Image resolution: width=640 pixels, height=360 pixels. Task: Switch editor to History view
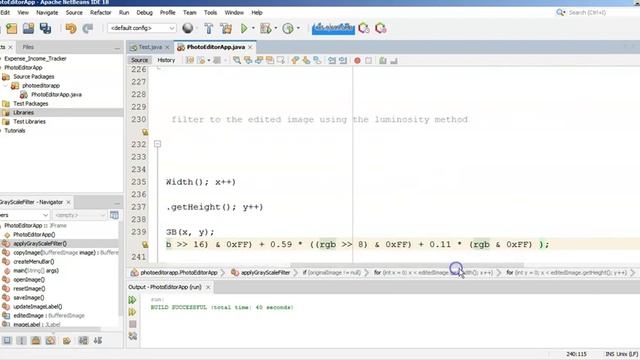point(166,60)
